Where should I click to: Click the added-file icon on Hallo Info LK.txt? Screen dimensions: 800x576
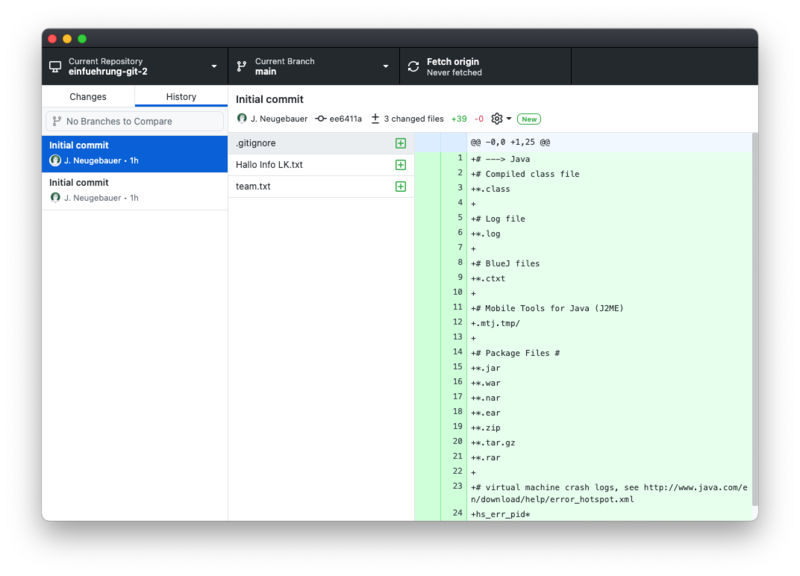tap(401, 165)
